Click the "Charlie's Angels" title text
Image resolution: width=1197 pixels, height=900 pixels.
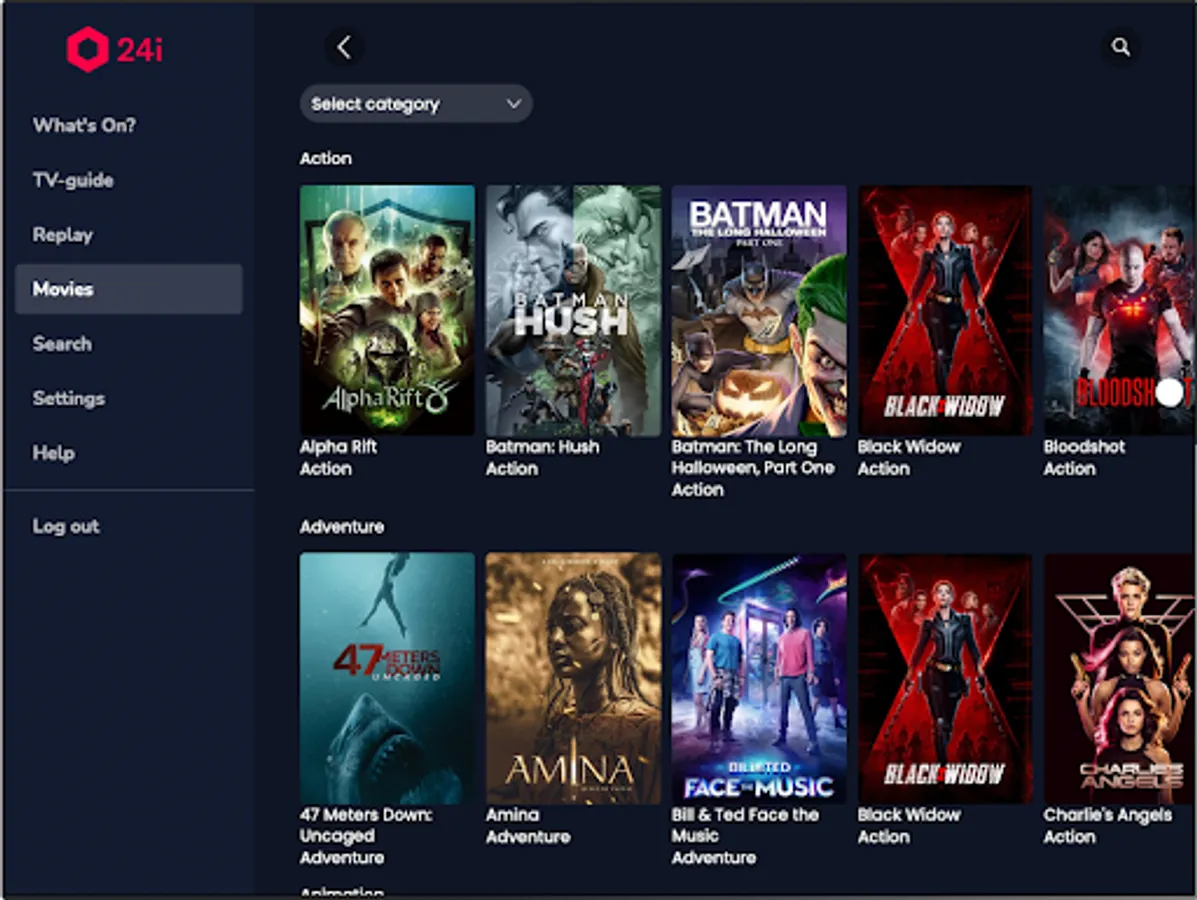pyautogui.click(x=1108, y=815)
